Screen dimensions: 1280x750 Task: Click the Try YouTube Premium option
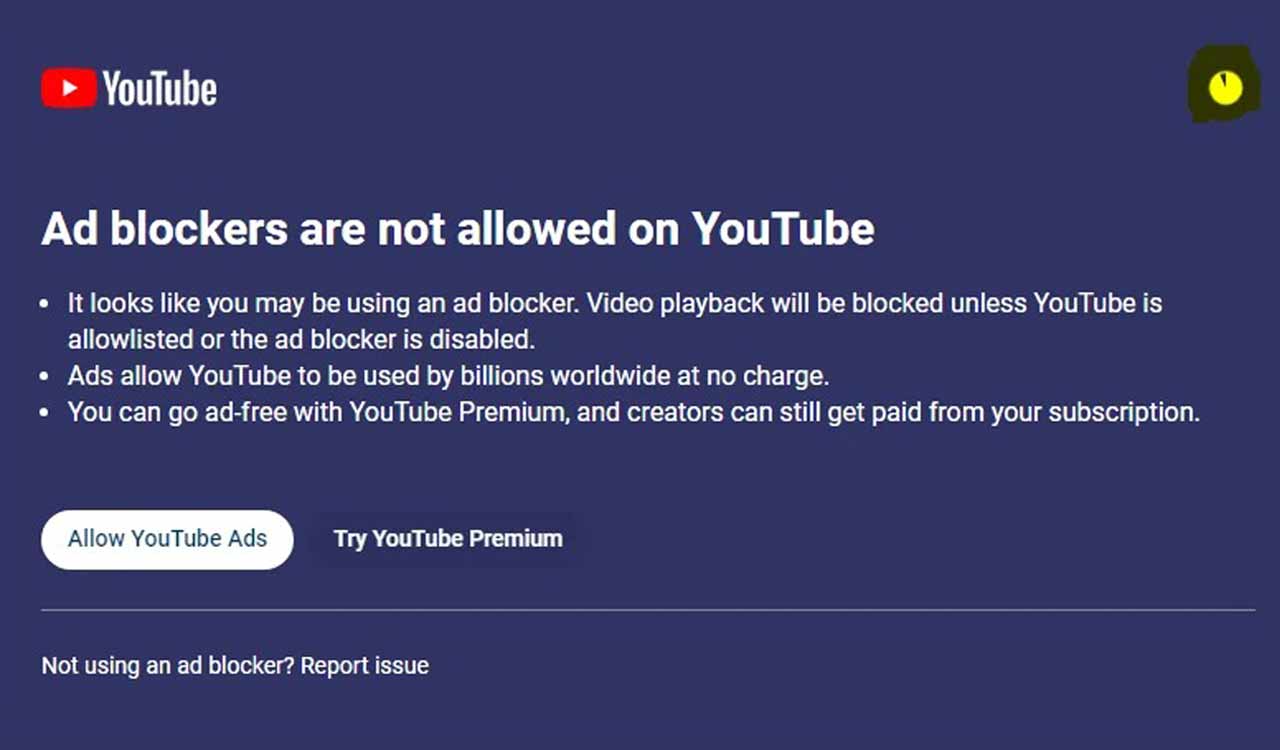point(447,538)
